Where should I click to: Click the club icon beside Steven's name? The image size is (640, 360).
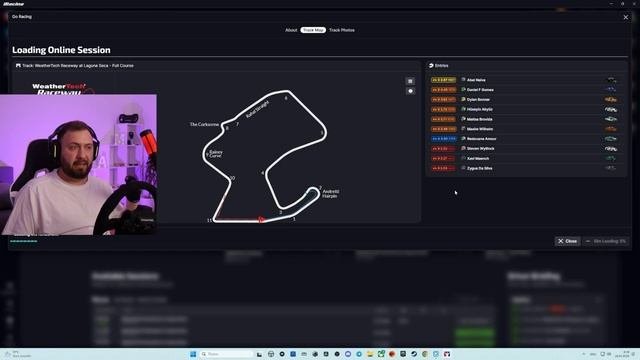pos(463,148)
